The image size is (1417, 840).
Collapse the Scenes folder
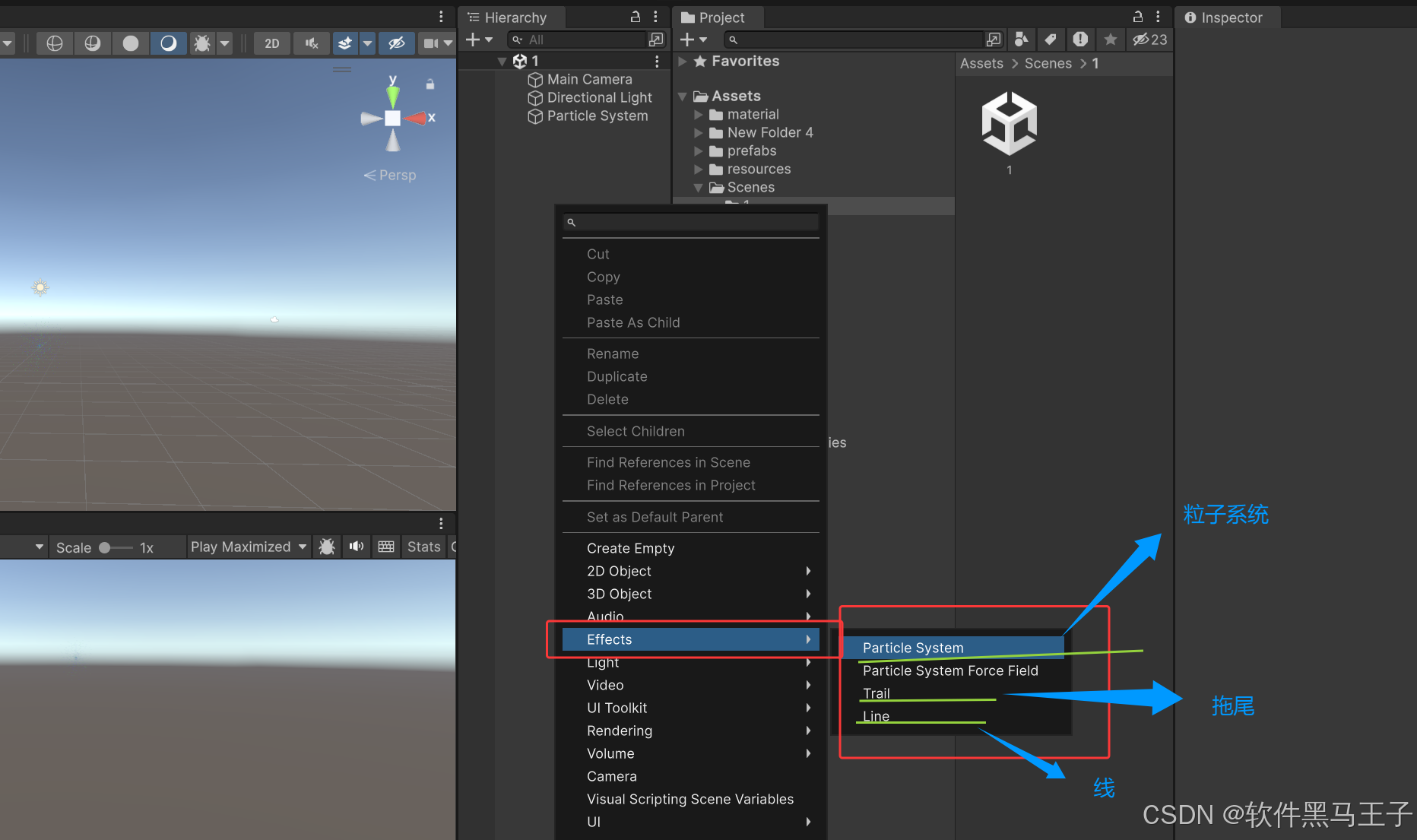tap(699, 187)
